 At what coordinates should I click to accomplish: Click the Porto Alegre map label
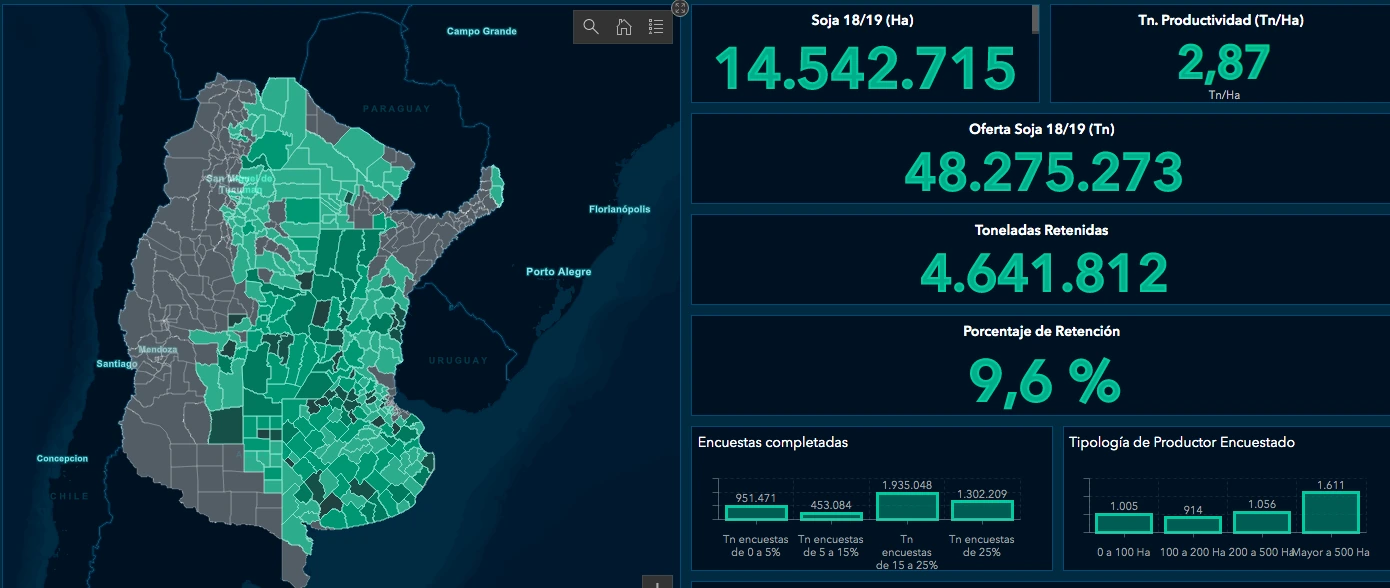[559, 272]
